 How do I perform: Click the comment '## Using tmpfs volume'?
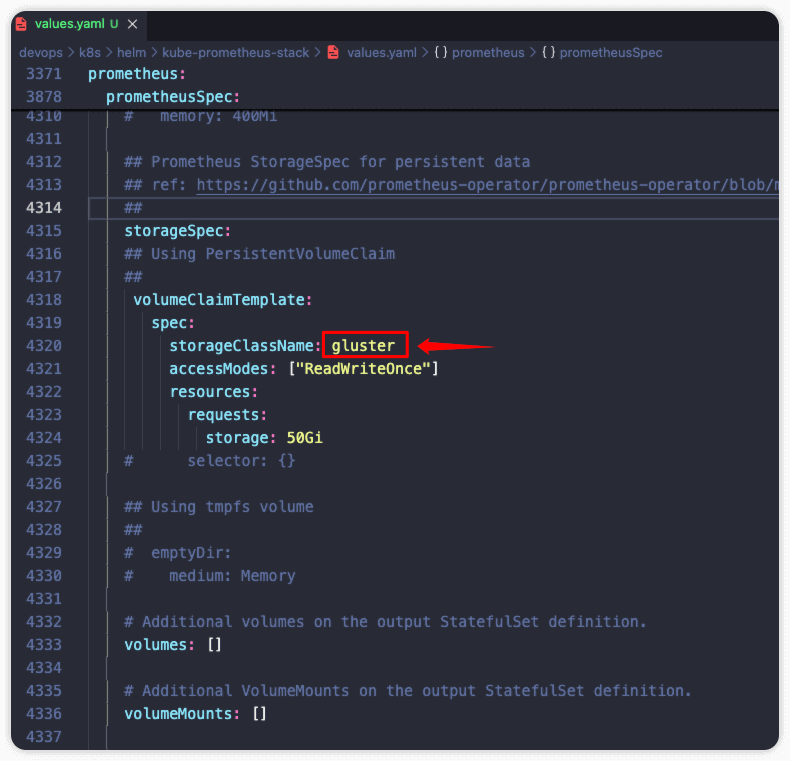coord(219,507)
